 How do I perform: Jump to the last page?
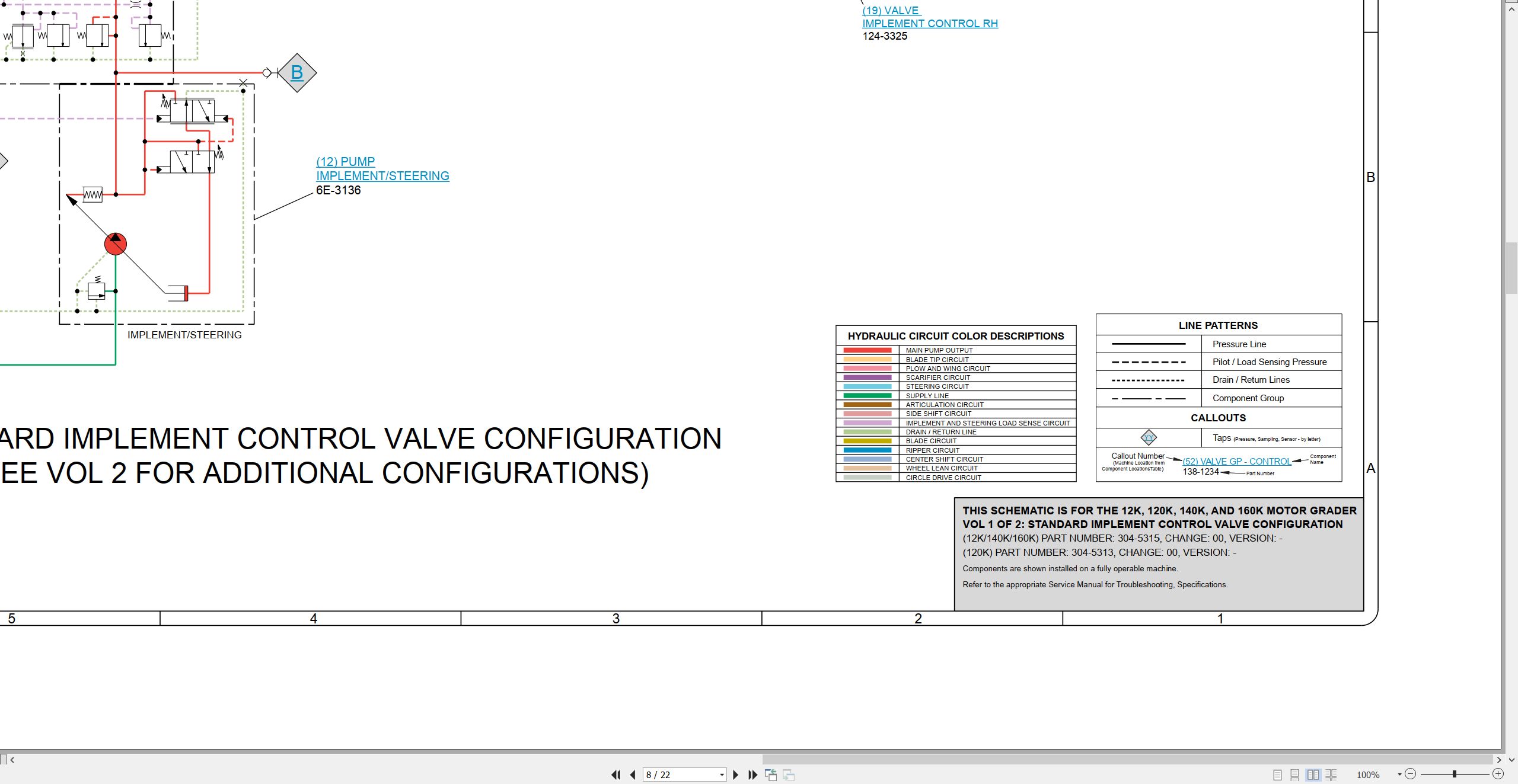point(752,775)
